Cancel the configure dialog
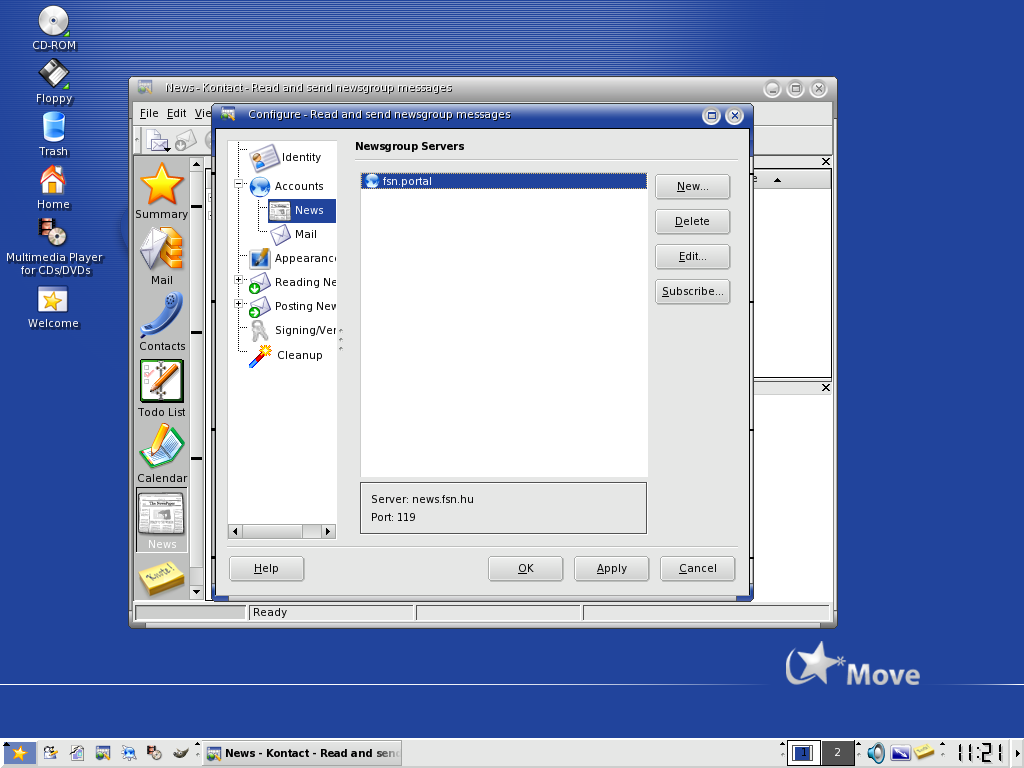Image resolution: width=1024 pixels, height=768 pixels. point(697,568)
